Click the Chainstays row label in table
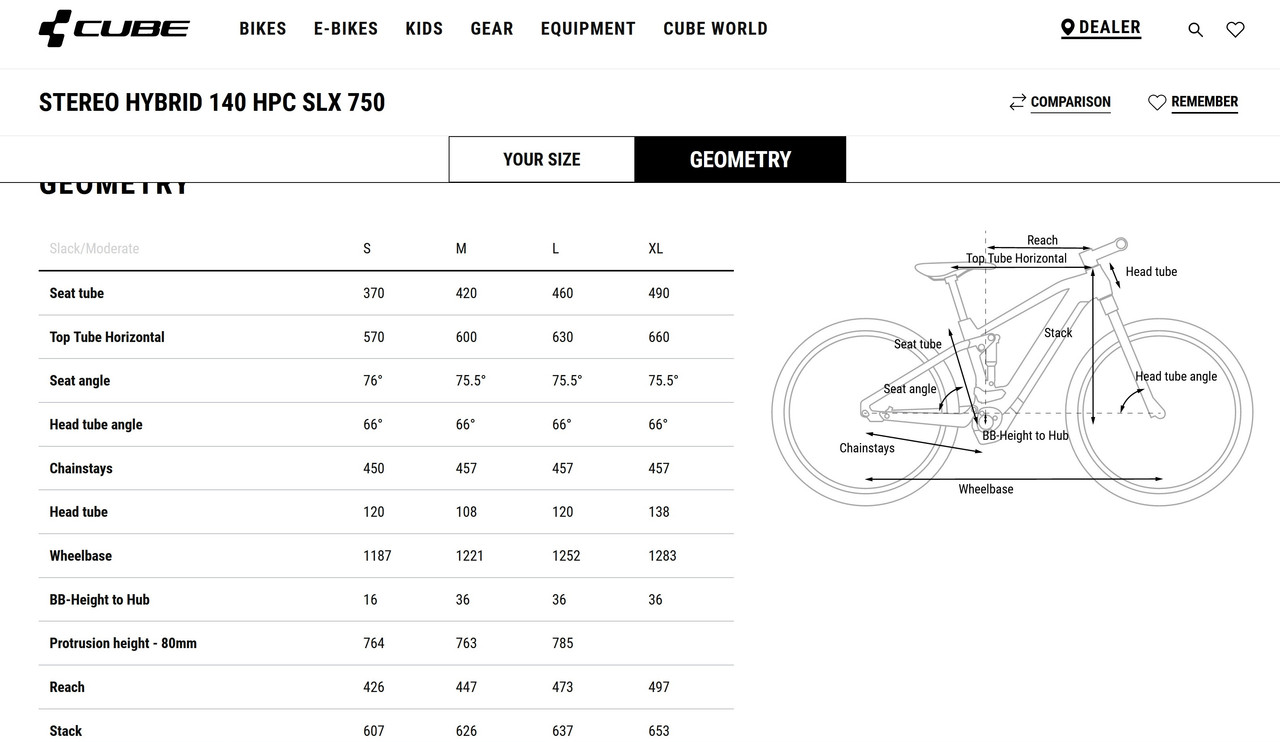This screenshot has width=1280, height=742. coord(81,468)
